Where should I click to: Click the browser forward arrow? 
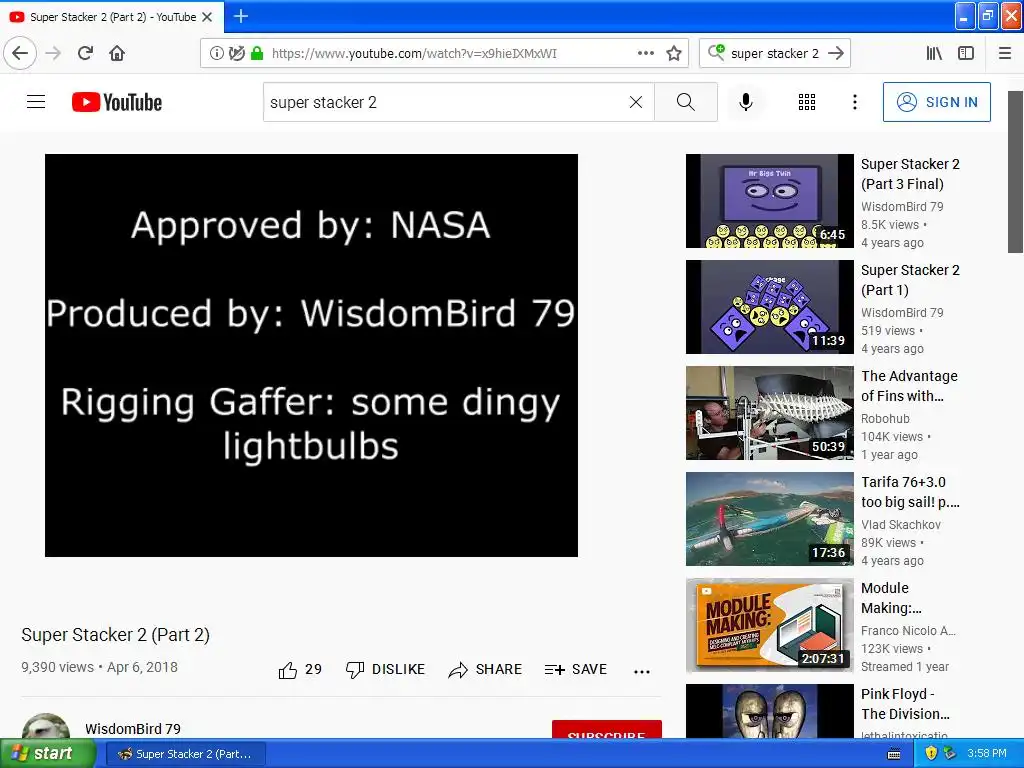54,53
